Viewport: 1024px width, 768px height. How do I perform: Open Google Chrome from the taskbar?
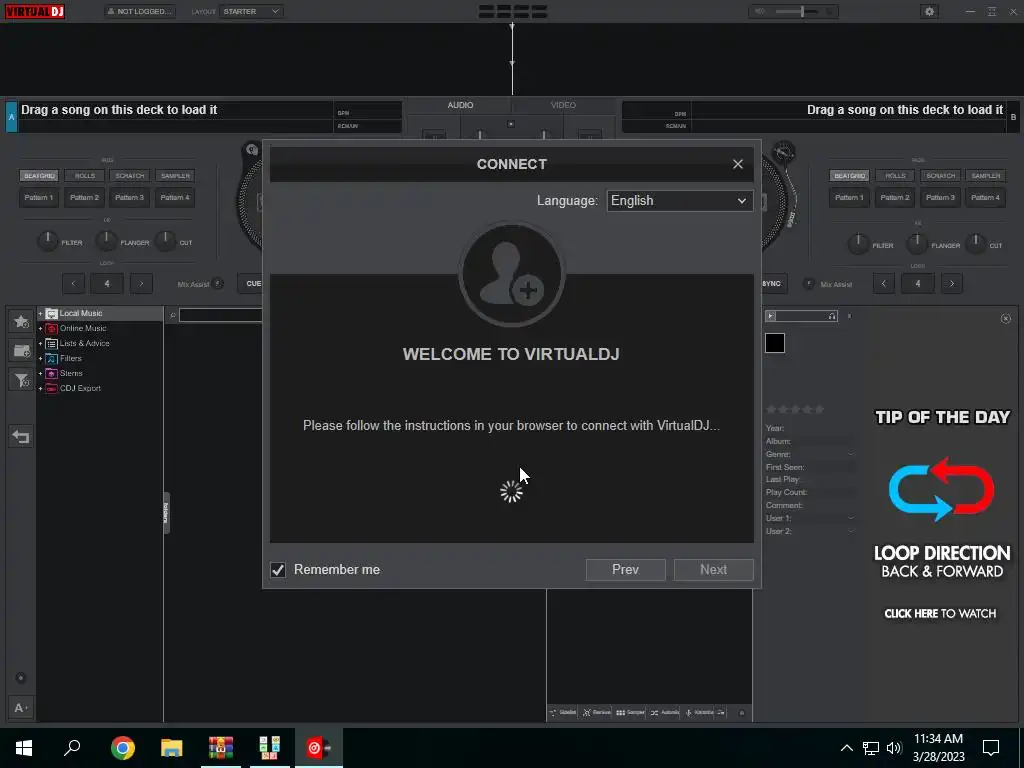pyautogui.click(x=122, y=748)
